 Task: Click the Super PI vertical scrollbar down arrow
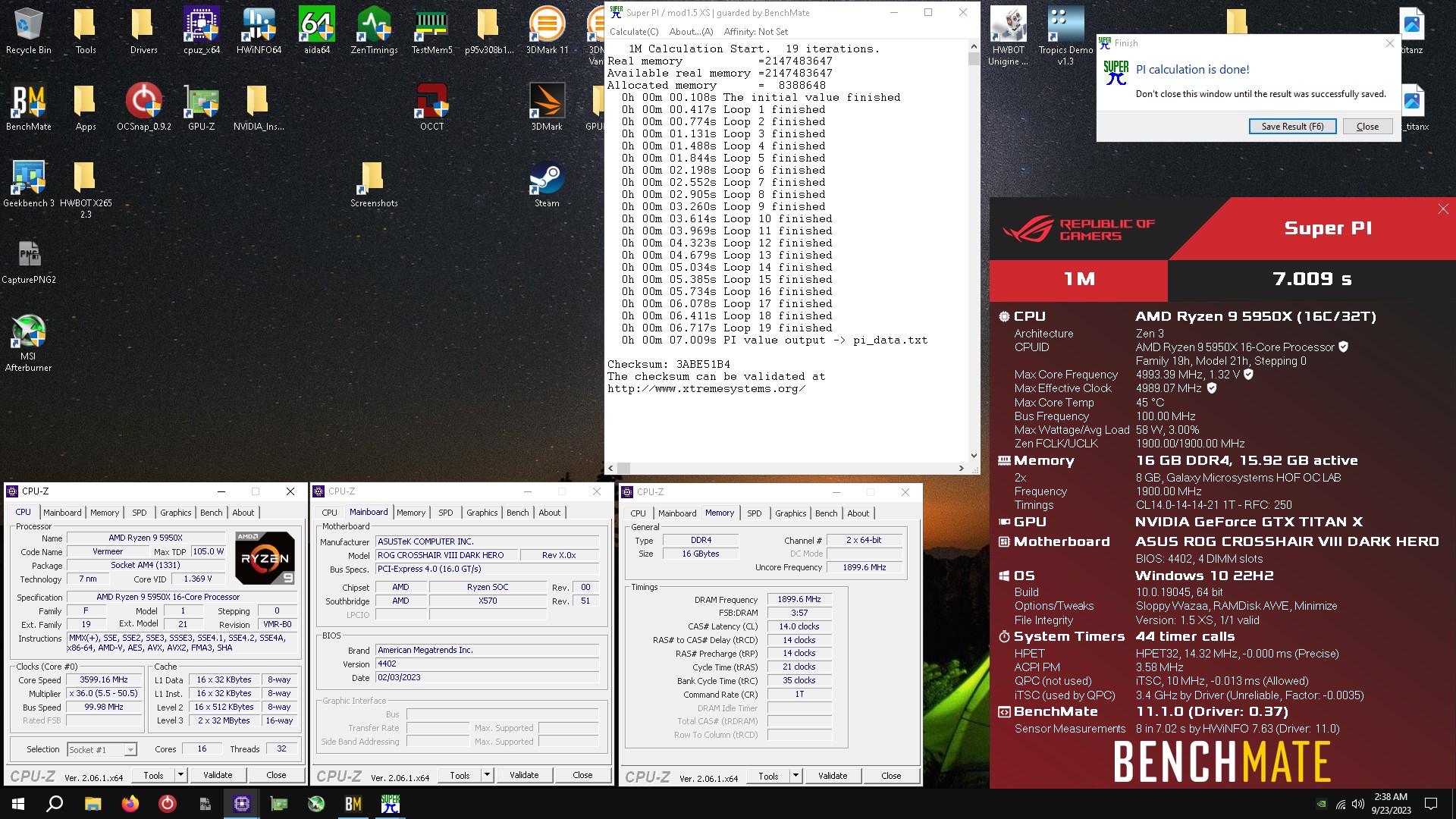(974, 456)
